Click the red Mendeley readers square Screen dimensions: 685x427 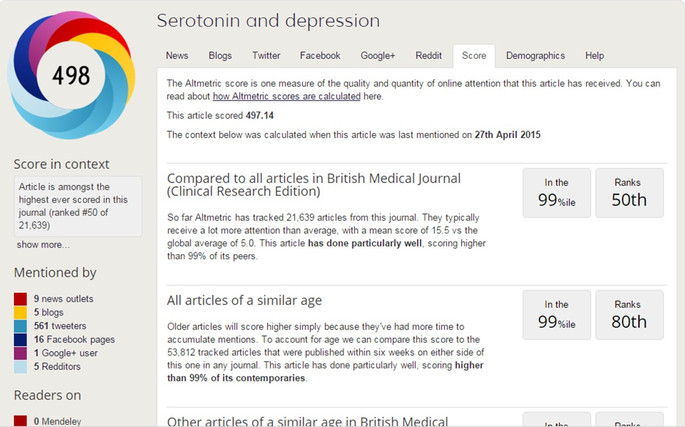click(x=20, y=421)
